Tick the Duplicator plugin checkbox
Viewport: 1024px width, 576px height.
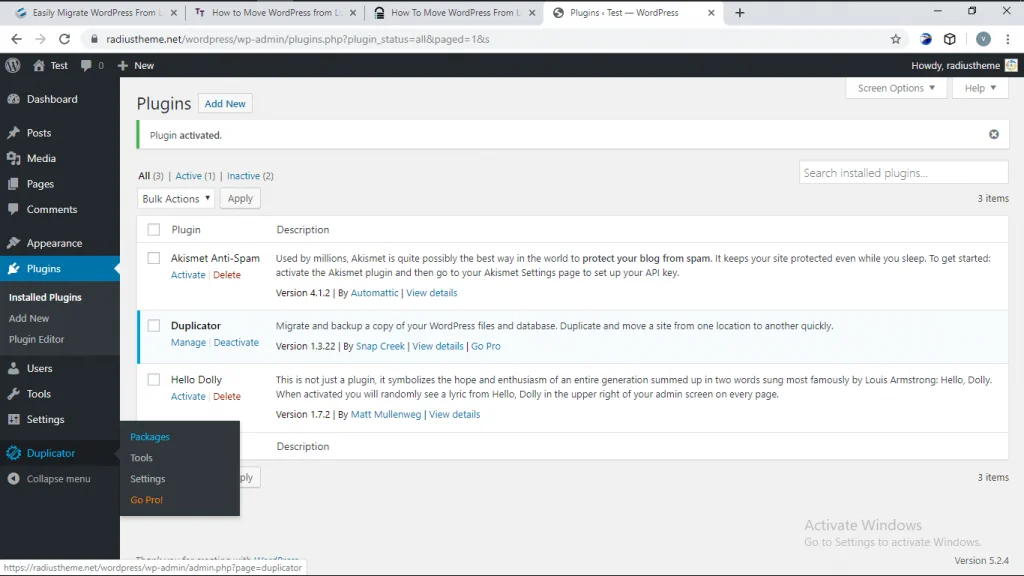(x=154, y=325)
